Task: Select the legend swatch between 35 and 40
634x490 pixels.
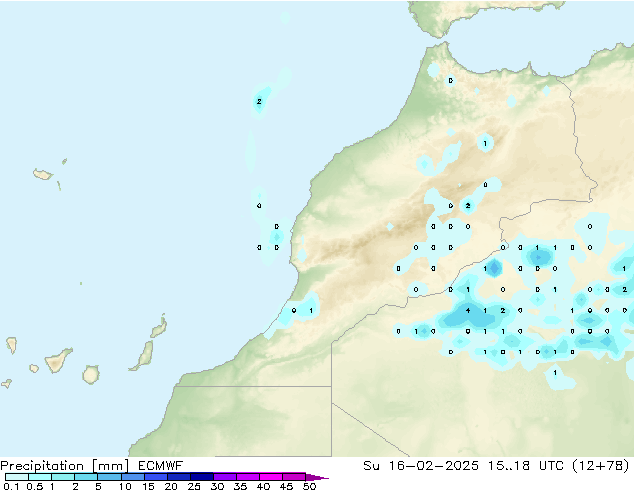Action: click(247, 477)
